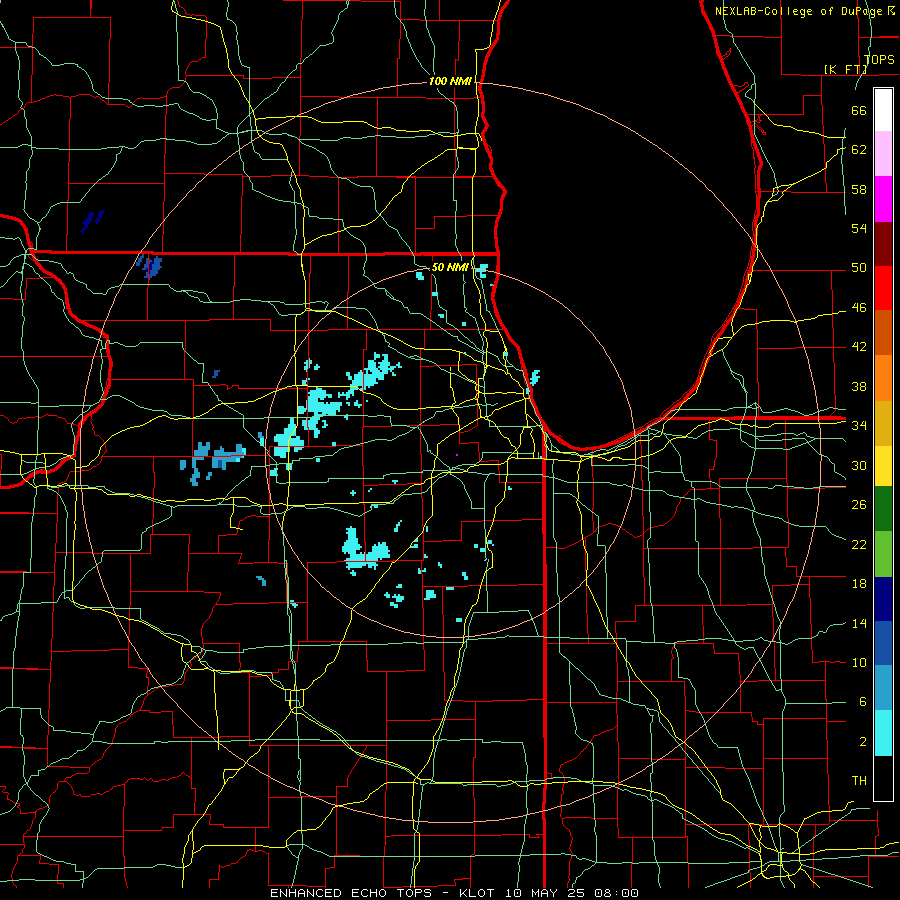
Task: Select the white legend swatch at top
Action: 883,110
